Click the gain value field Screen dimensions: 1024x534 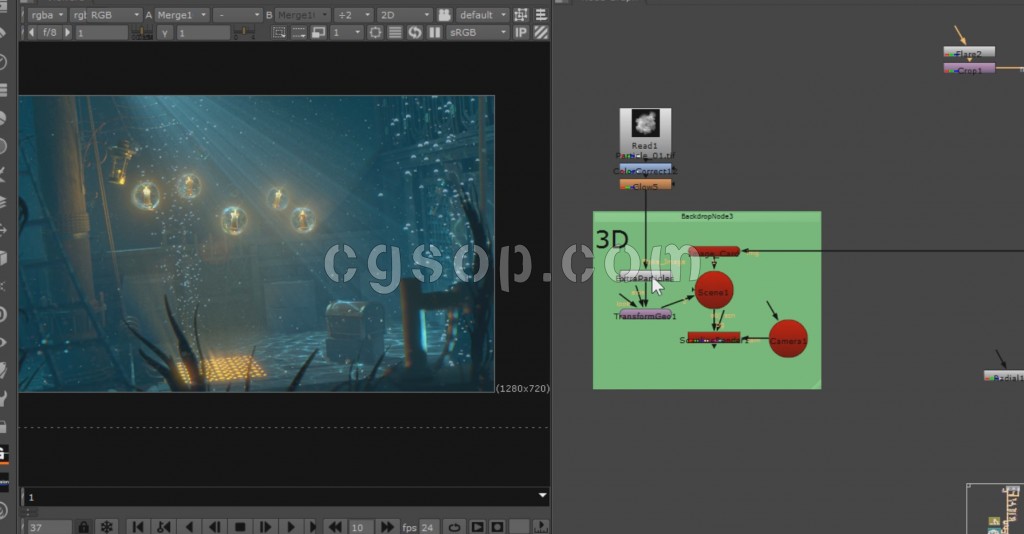(x=101, y=32)
